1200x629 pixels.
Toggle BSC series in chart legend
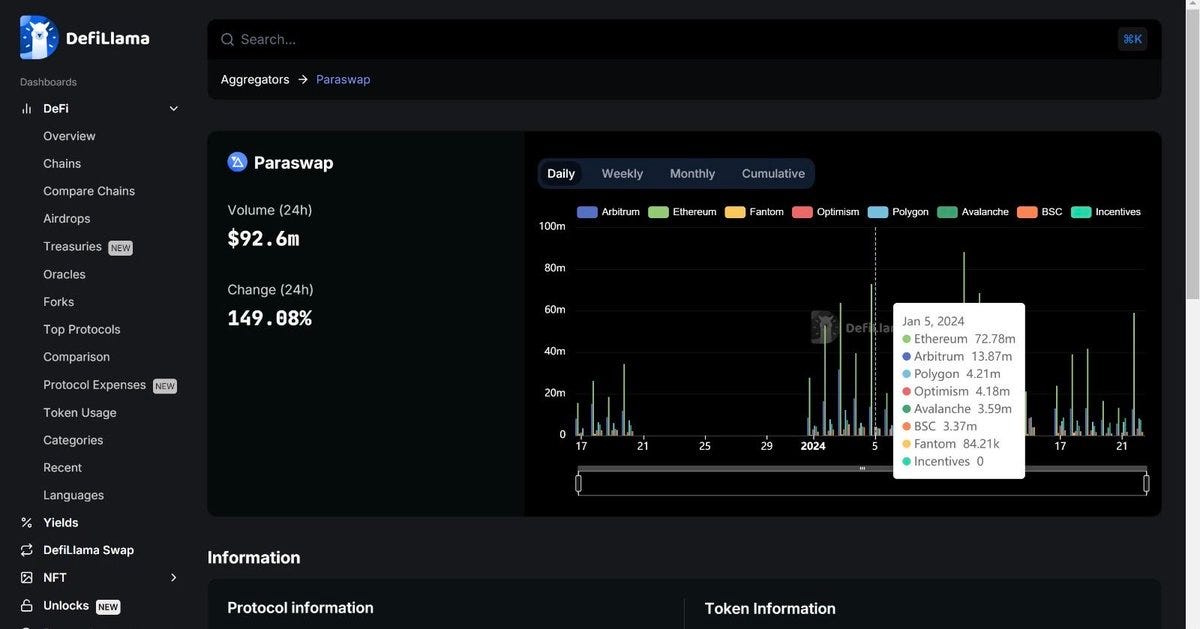click(x=1040, y=212)
